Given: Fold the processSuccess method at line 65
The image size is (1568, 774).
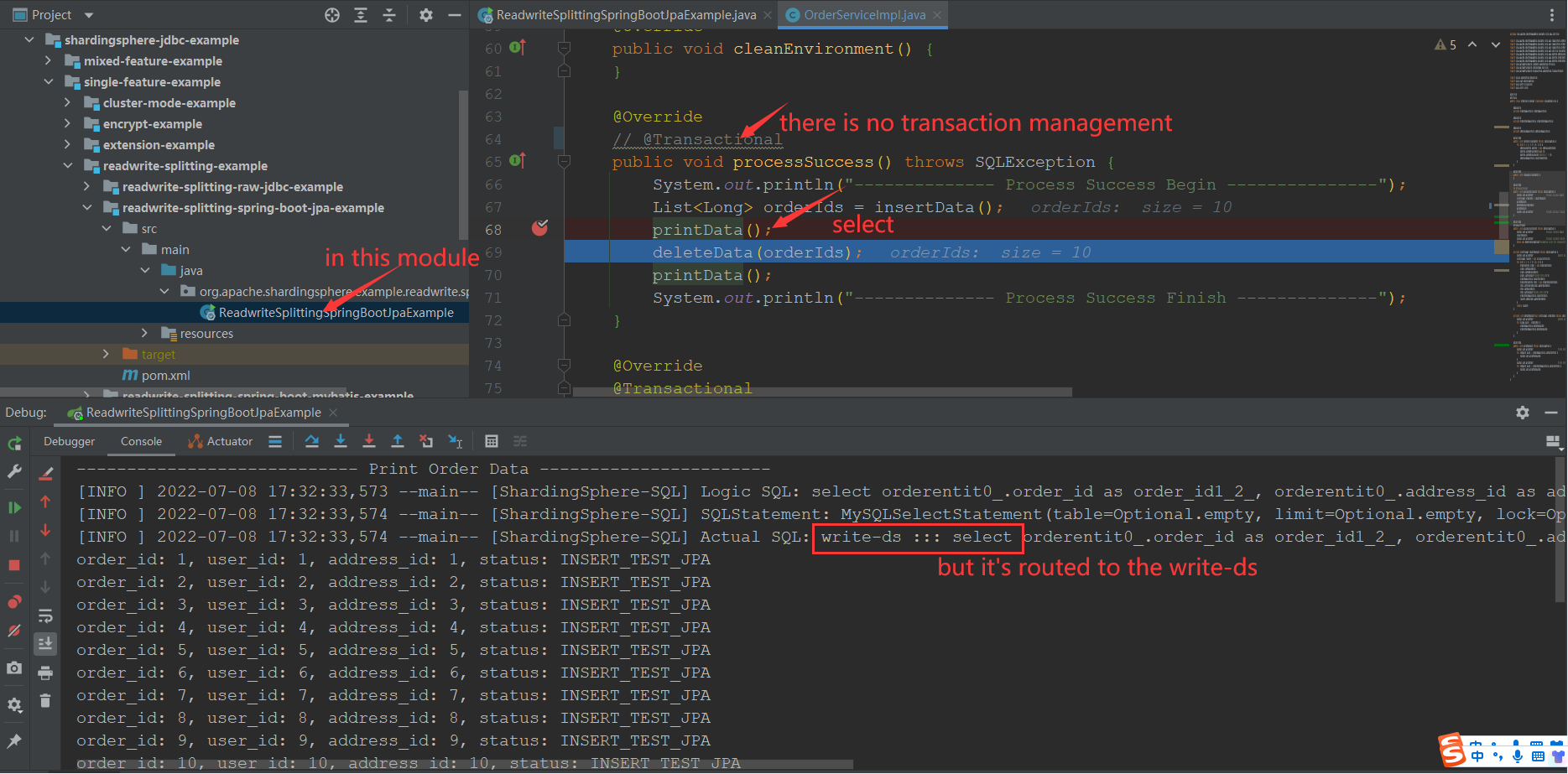Looking at the screenshot, I should 564,161.
